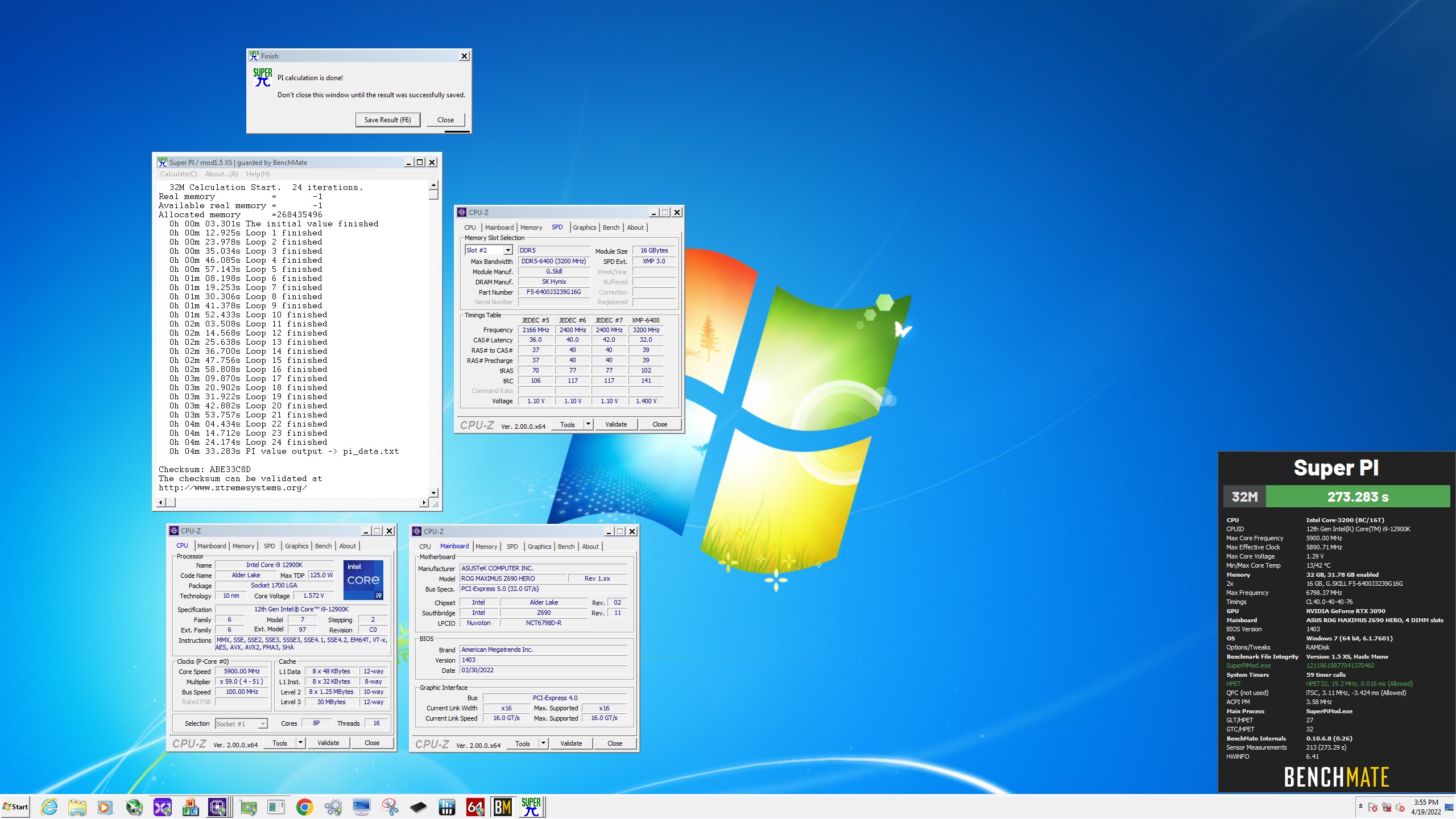Show hidden tray icons chevron
The height and width of the screenshot is (819, 1456).
(1360, 806)
